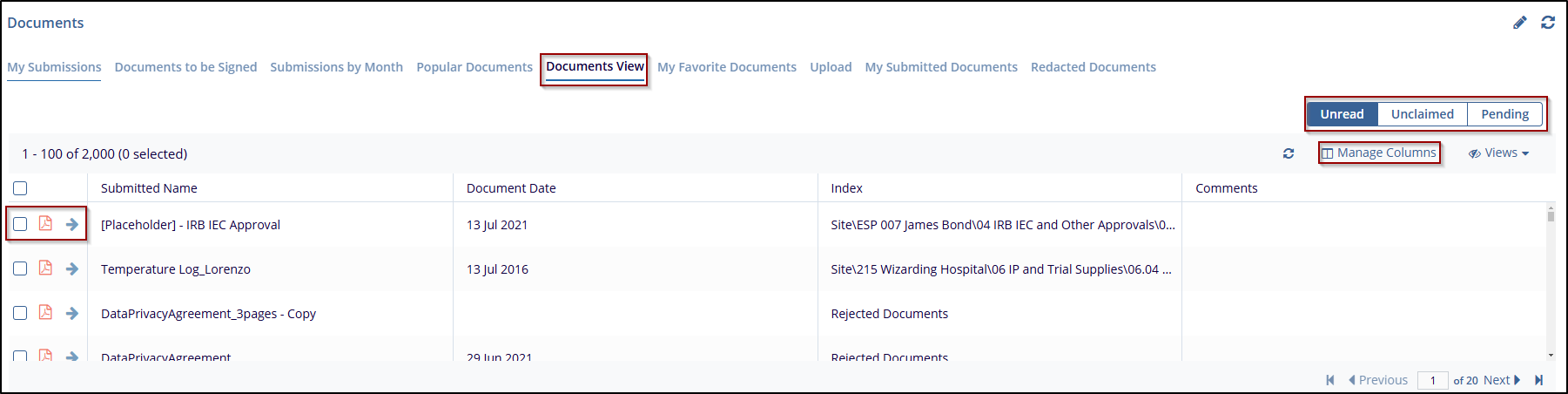Select checkbox for Temperature Log_Lorenzo document
The width and height of the screenshot is (1568, 394).
[x=20, y=268]
